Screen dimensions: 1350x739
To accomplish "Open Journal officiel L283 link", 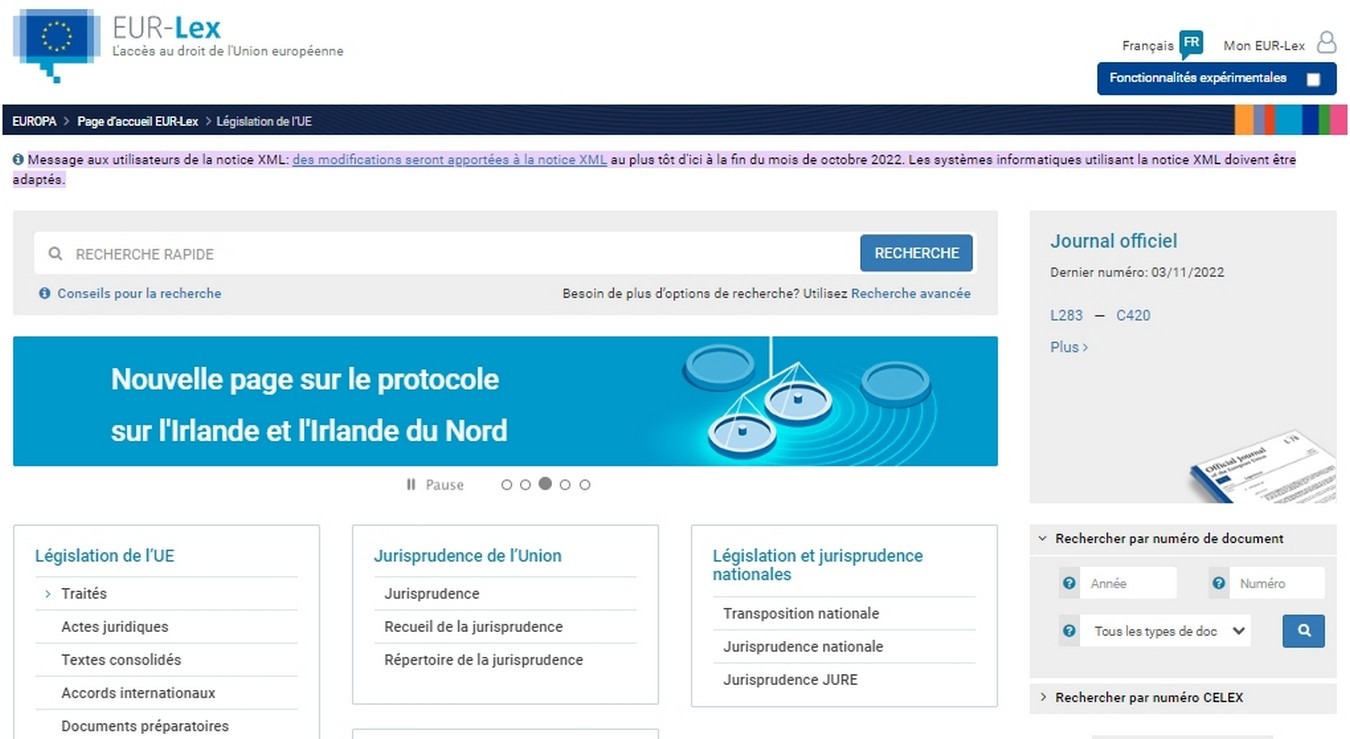I will tap(1066, 315).
